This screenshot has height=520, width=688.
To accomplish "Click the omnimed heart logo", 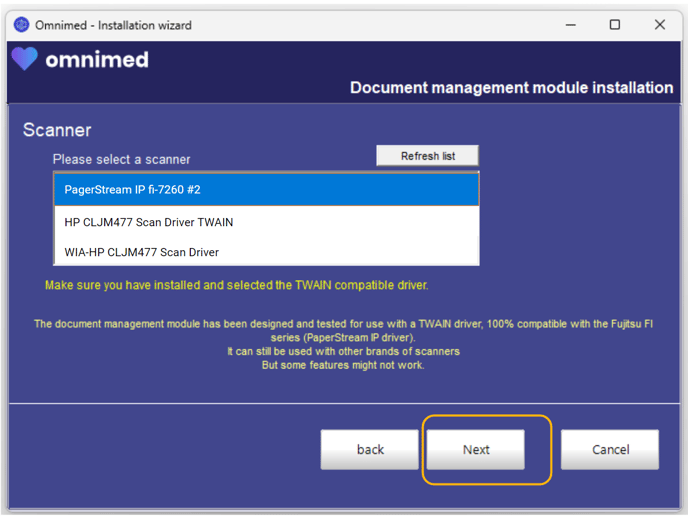I will click(x=25, y=58).
